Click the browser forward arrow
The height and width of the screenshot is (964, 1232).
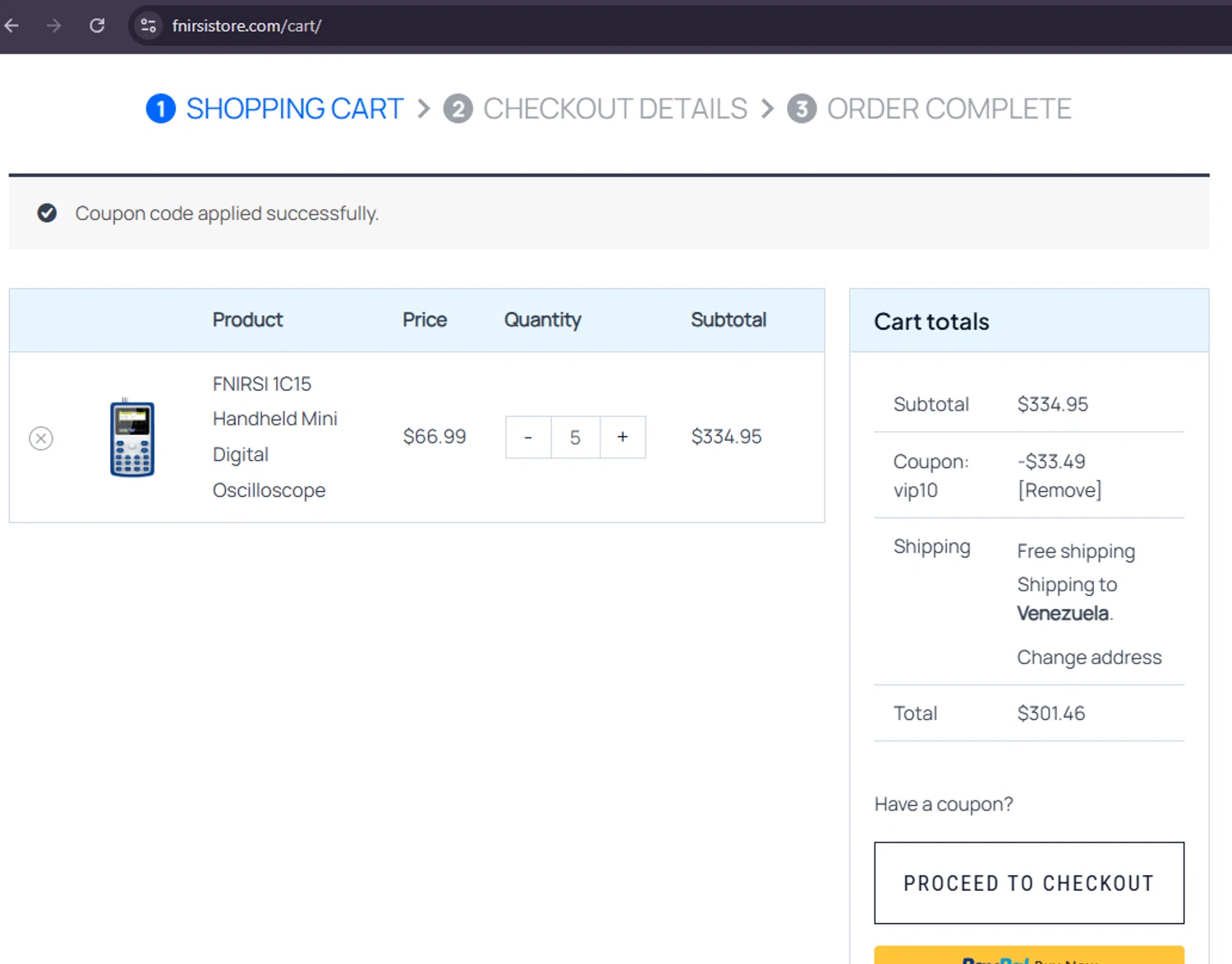click(x=54, y=25)
